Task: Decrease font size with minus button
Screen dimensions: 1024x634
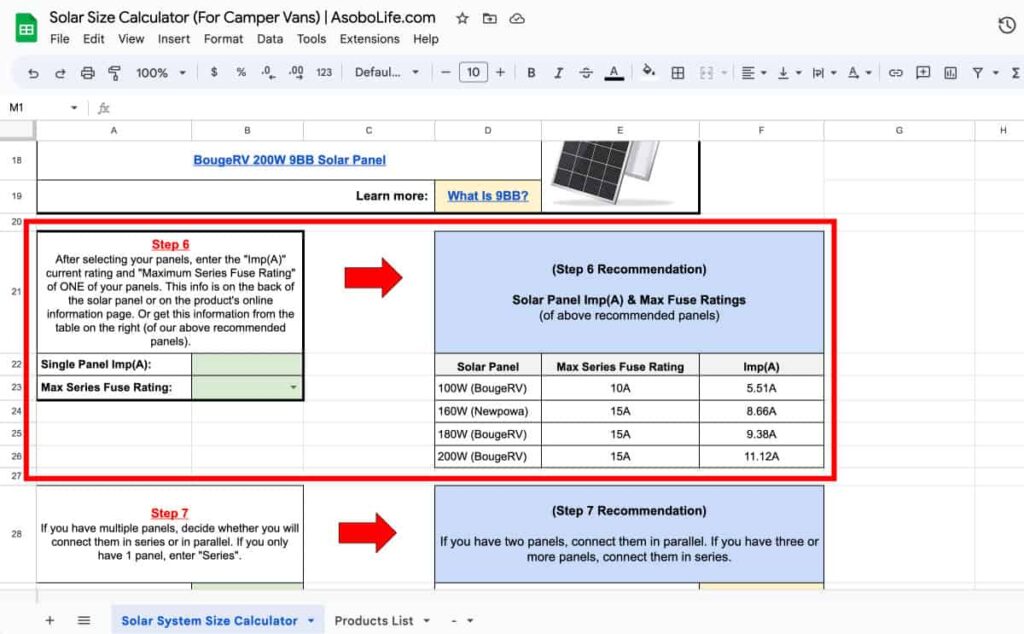Action: coord(445,72)
